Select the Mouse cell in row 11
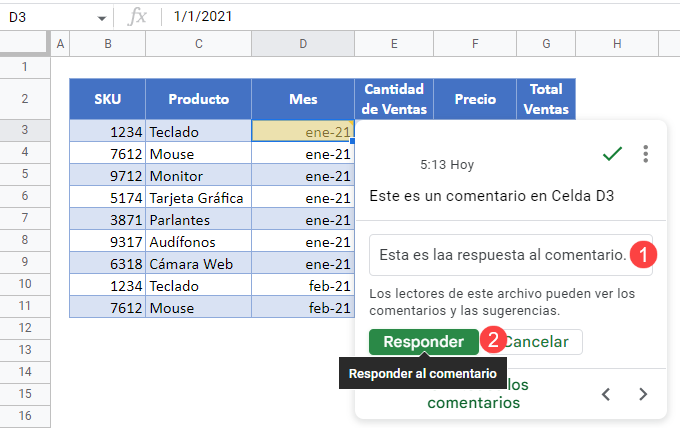This screenshot has width=680, height=428. coord(199,307)
